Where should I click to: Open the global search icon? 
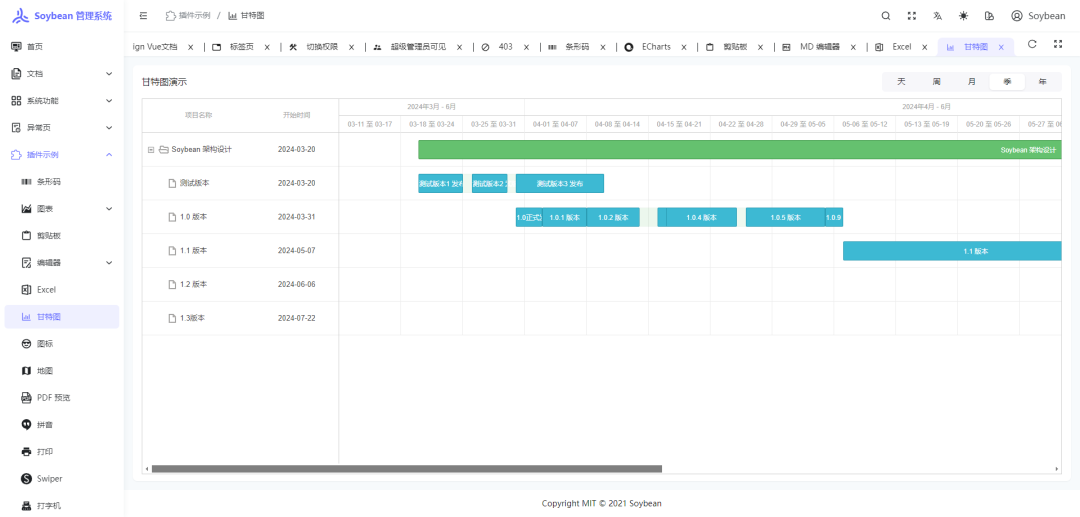pos(886,16)
